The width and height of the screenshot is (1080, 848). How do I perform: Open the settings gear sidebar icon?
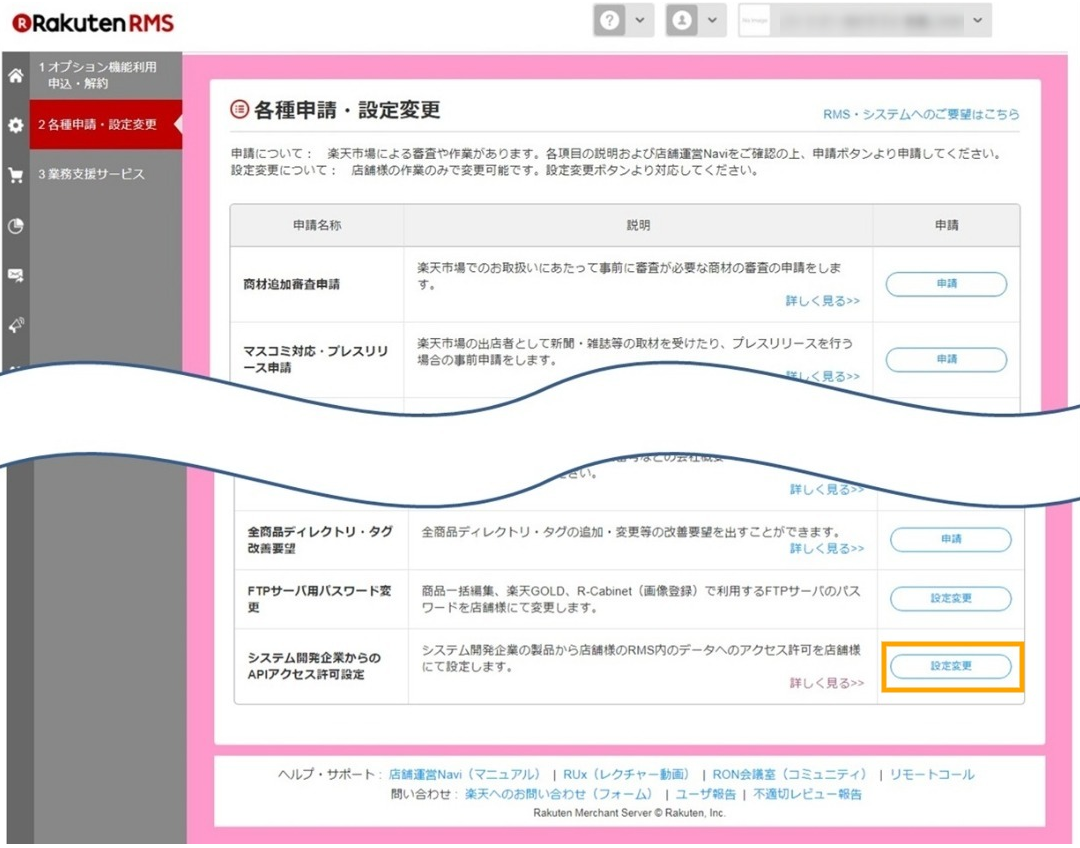[15, 125]
